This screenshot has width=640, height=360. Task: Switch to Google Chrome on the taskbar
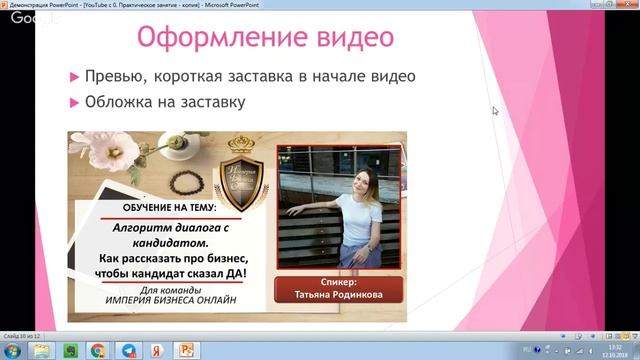[98, 351]
